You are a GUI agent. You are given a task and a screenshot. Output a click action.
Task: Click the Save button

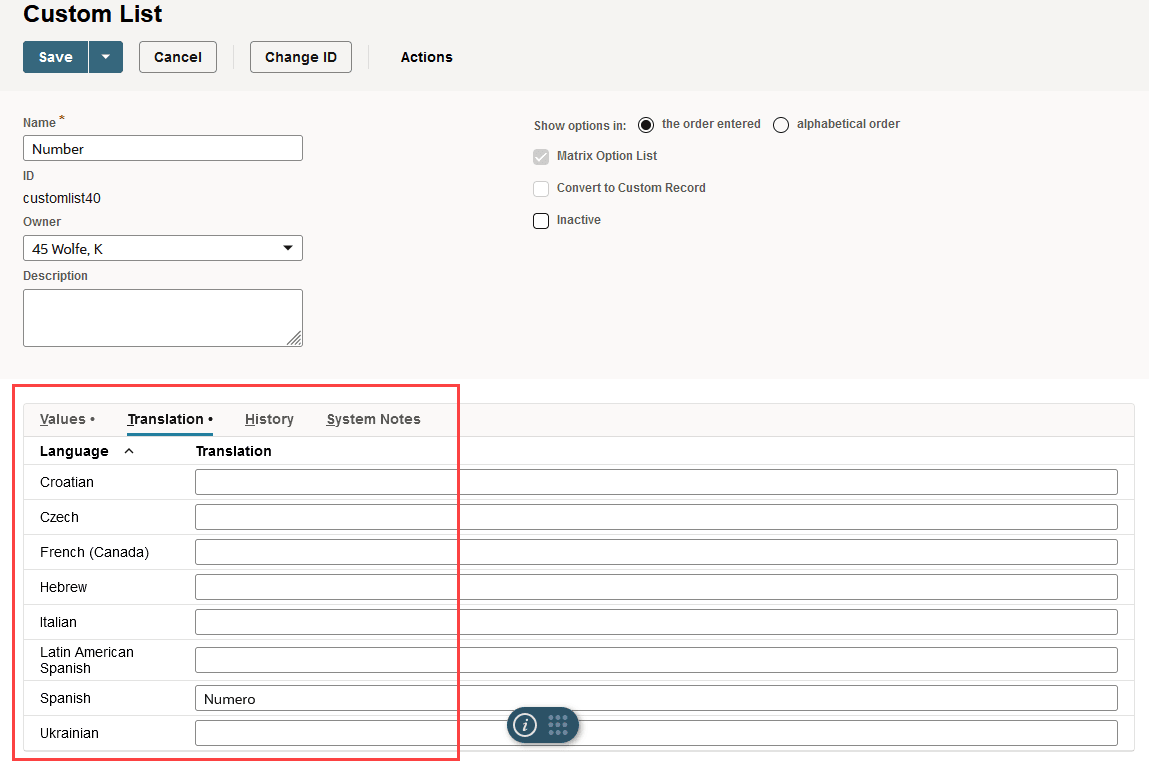[x=56, y=57]
